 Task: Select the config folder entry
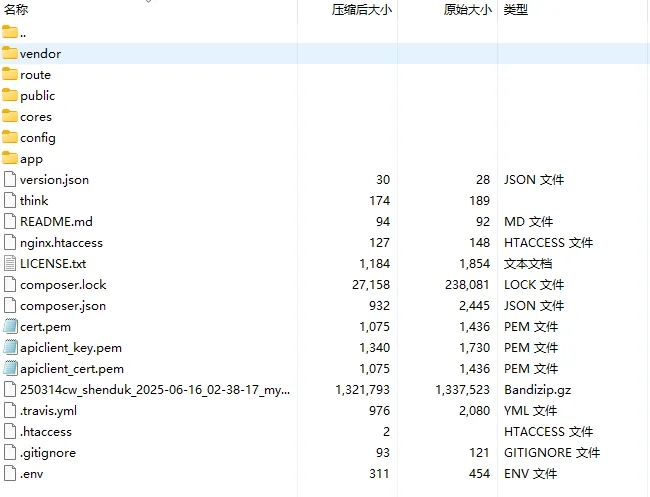(x=37, y=138)
